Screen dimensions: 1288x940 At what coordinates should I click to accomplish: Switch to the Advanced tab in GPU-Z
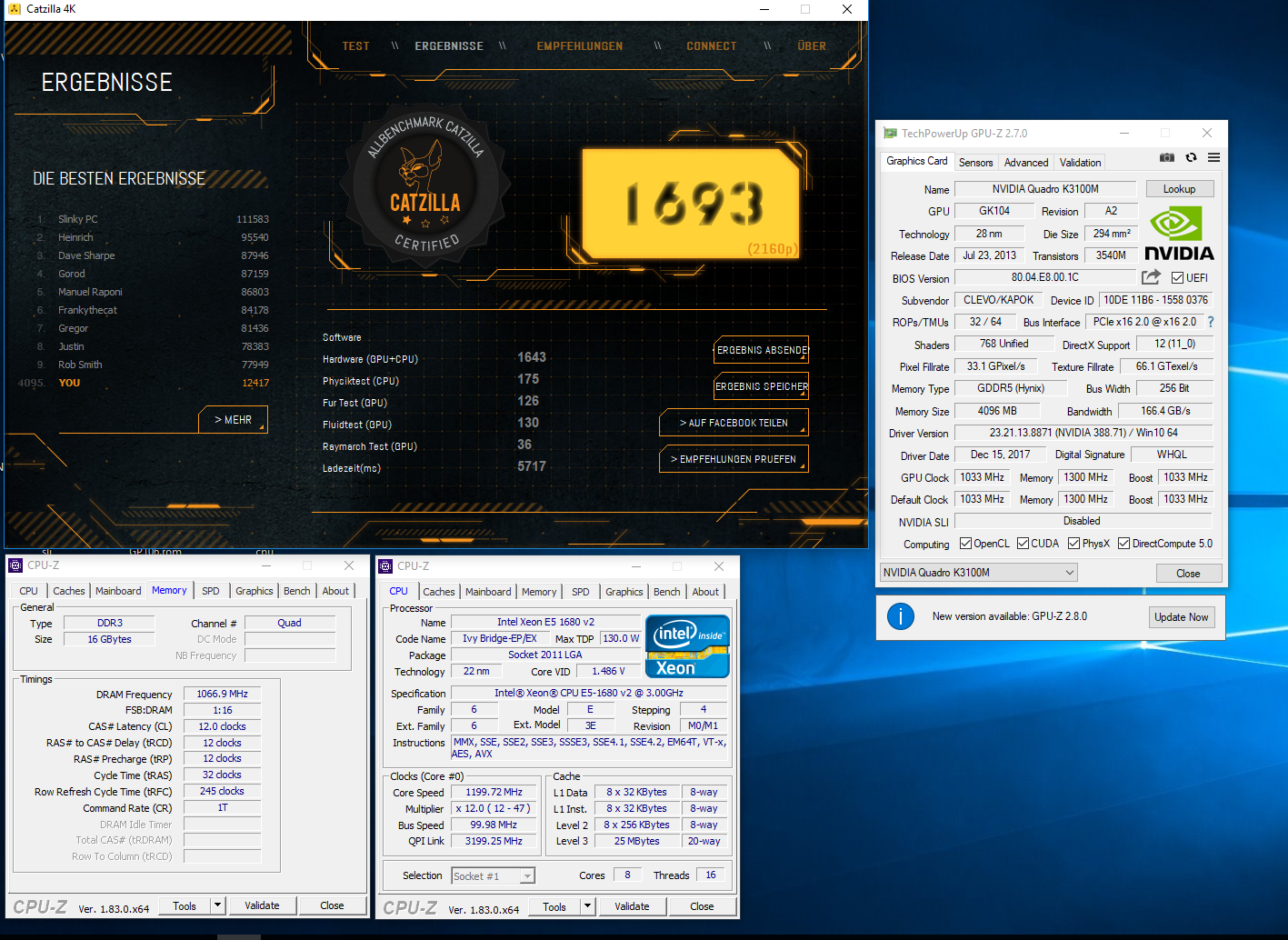[1026, 163]
